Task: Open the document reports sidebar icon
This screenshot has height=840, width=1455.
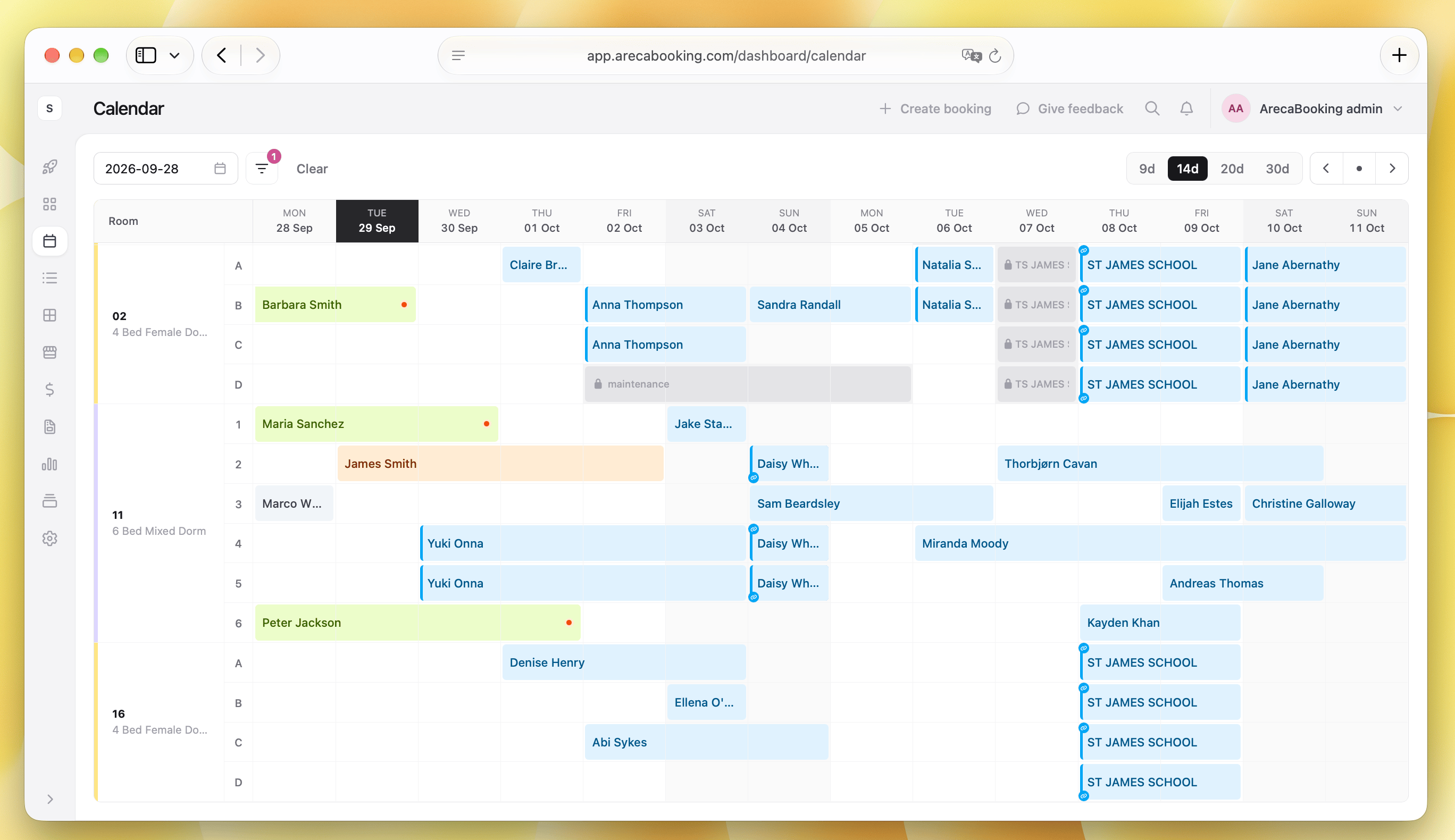Action: pyautogui.click(x=49, y=427)
